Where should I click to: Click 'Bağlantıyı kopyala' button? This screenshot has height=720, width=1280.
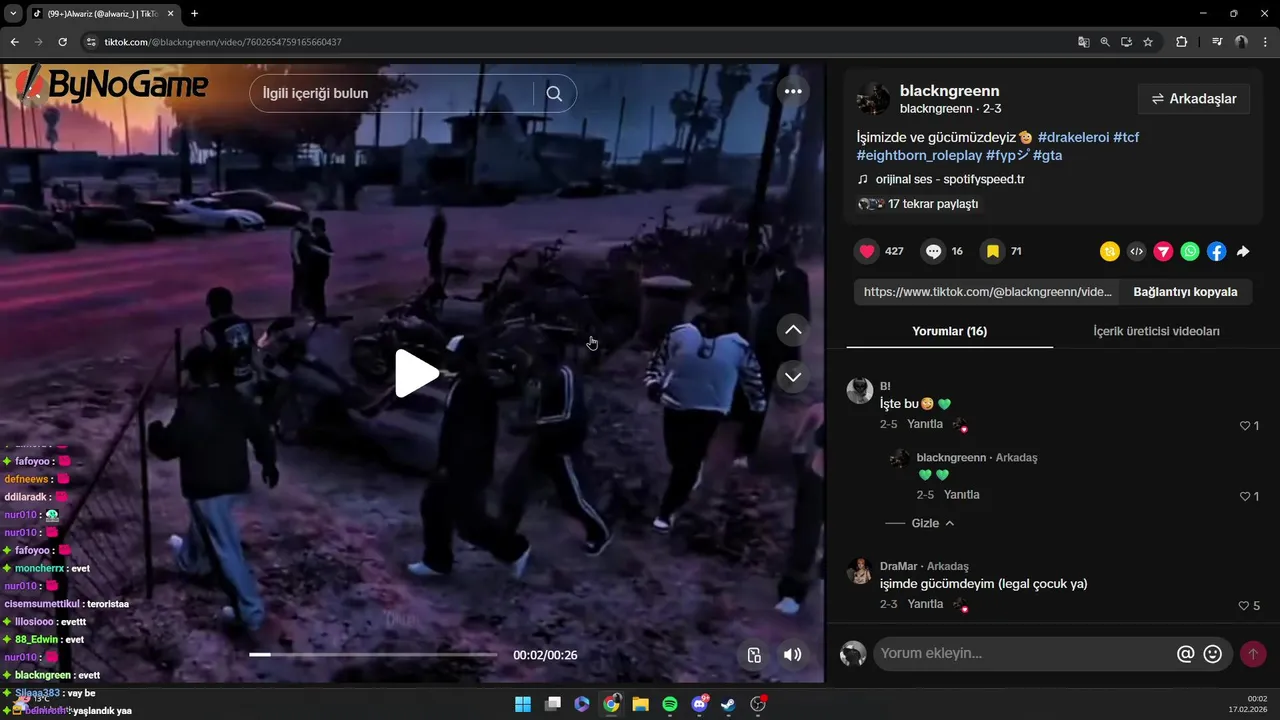tap(1185, 292)
